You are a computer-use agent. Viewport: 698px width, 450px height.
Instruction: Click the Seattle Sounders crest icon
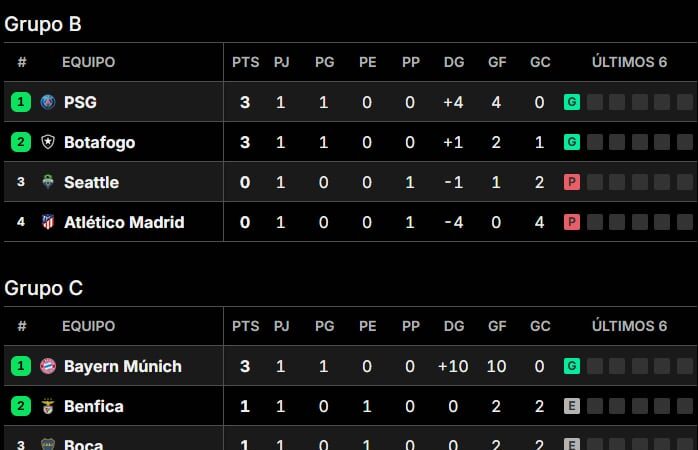(48, 182)
